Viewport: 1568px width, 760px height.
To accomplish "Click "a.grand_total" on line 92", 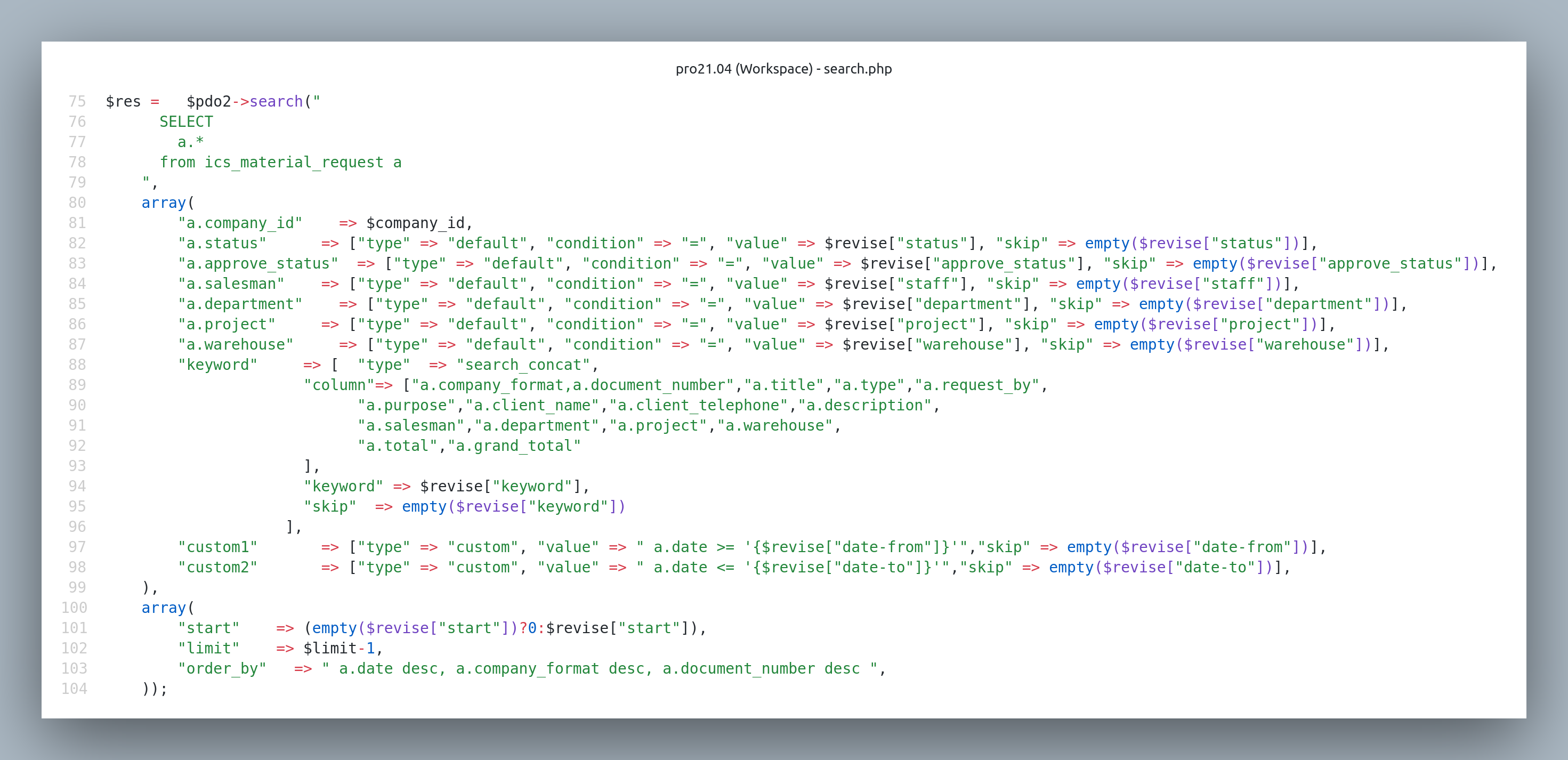I will tap(514, 446).
